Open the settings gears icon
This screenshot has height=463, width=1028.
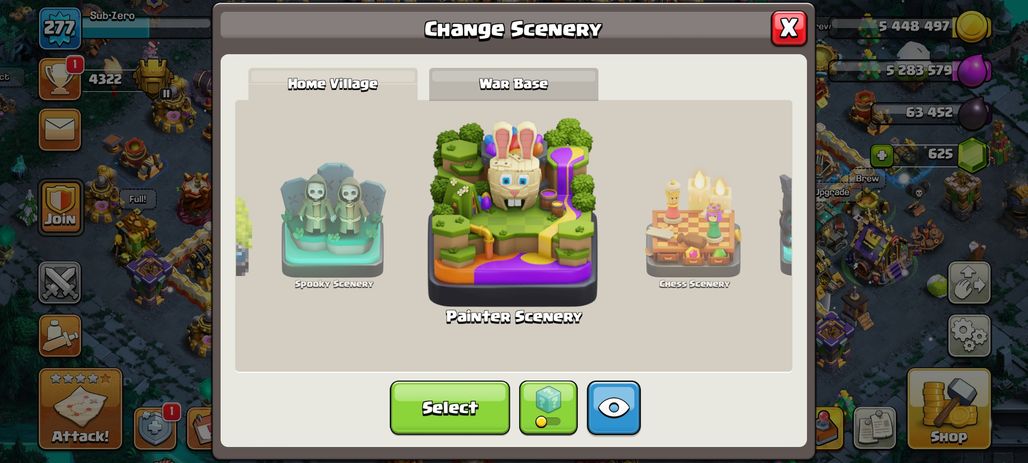click(968, 335)
